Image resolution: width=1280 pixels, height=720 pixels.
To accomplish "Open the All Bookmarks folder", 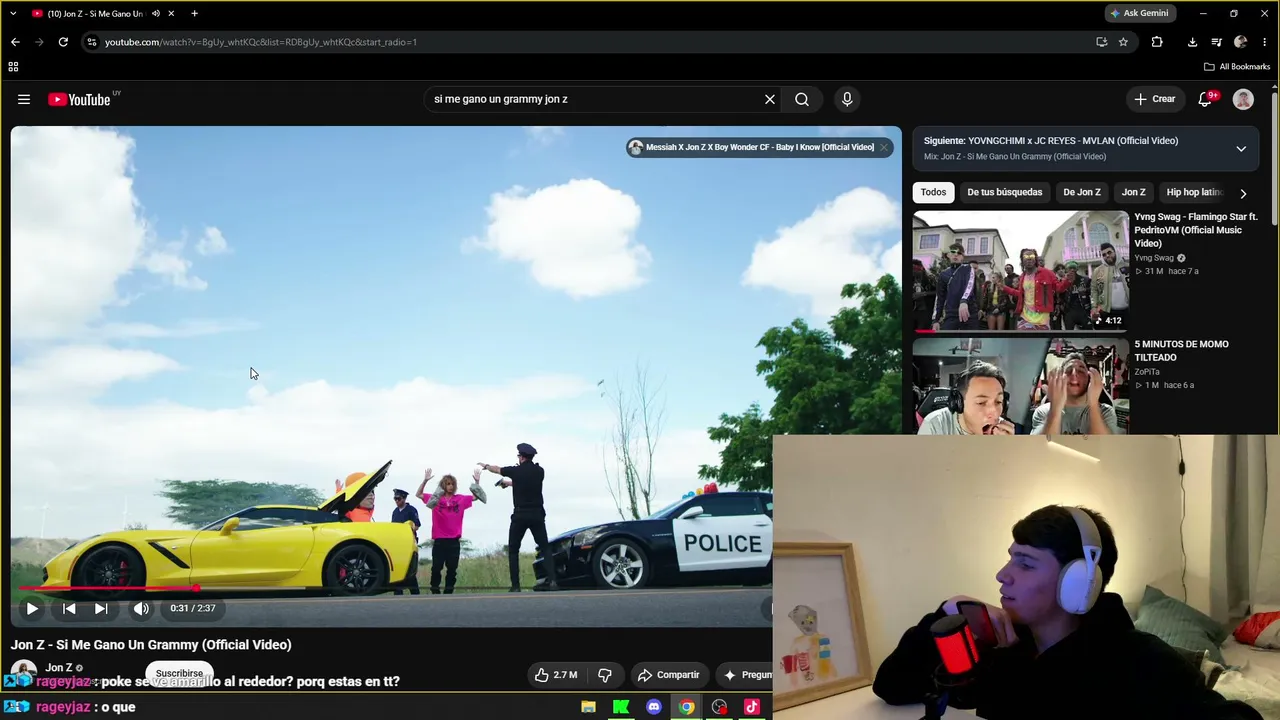I will [x=1237, y=67].
